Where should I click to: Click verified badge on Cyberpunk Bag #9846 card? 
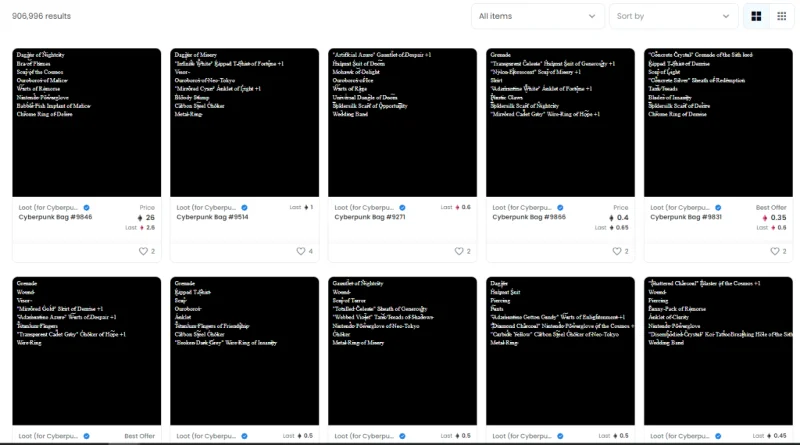pos(86,208)
